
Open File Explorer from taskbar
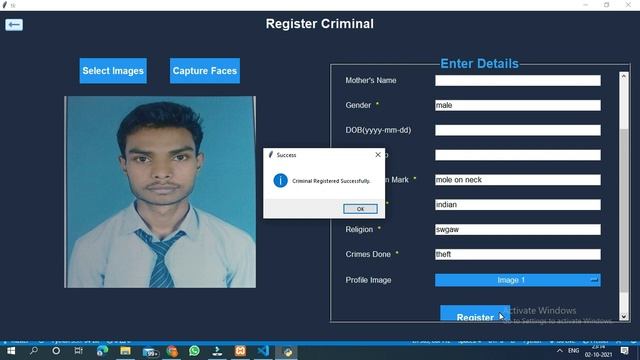click(x=125, y=351)
